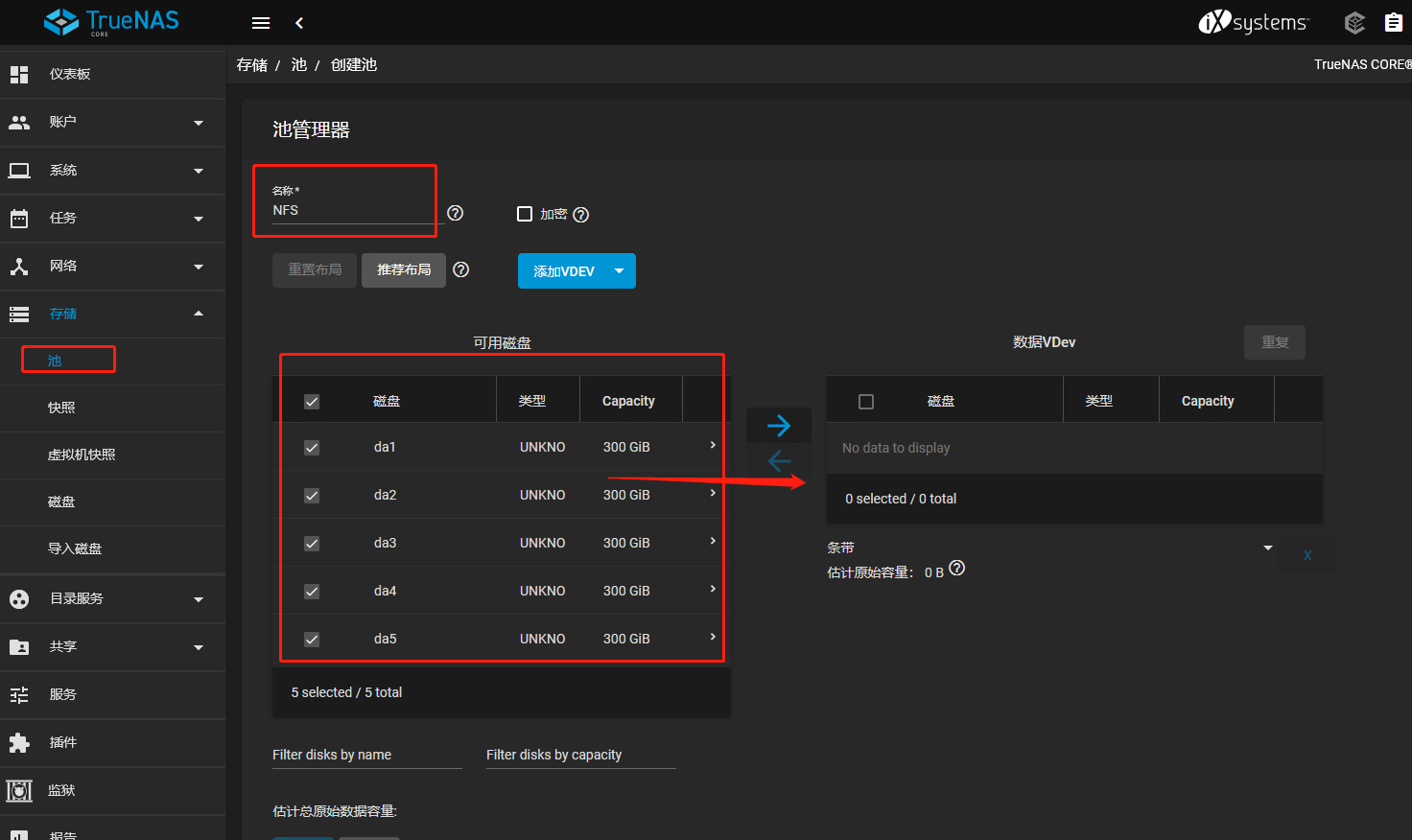Click the 网络 network icon
The width and height of the screenshot is (1412, 840).
click(19, 266)
